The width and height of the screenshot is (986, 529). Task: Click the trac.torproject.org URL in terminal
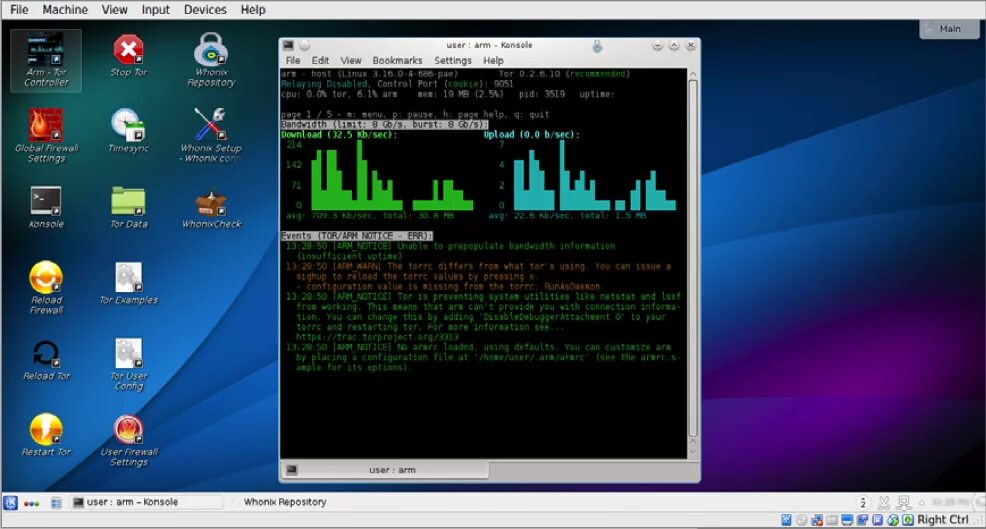pos(377,337)
